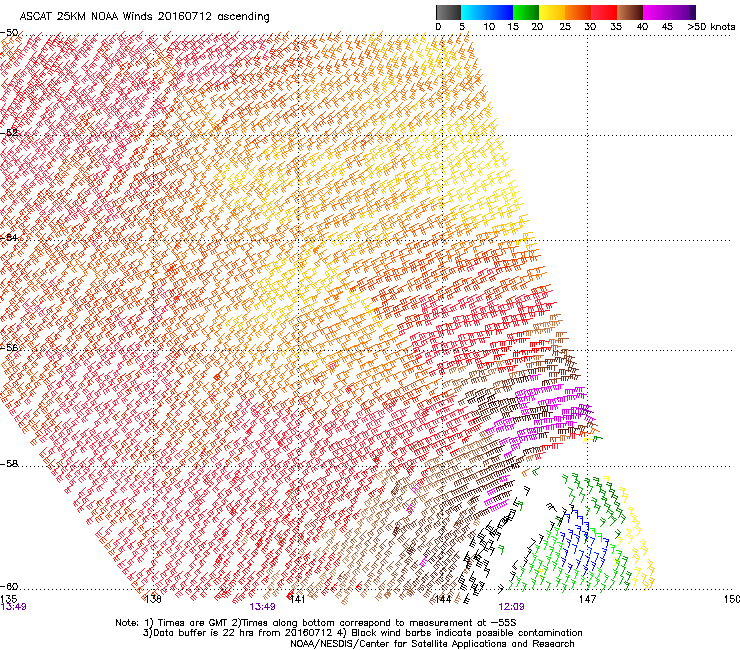The height and width of the screenshot is (650, 740).
Task: Click the '150' longitude label
Action: click(x=732, y=599)
